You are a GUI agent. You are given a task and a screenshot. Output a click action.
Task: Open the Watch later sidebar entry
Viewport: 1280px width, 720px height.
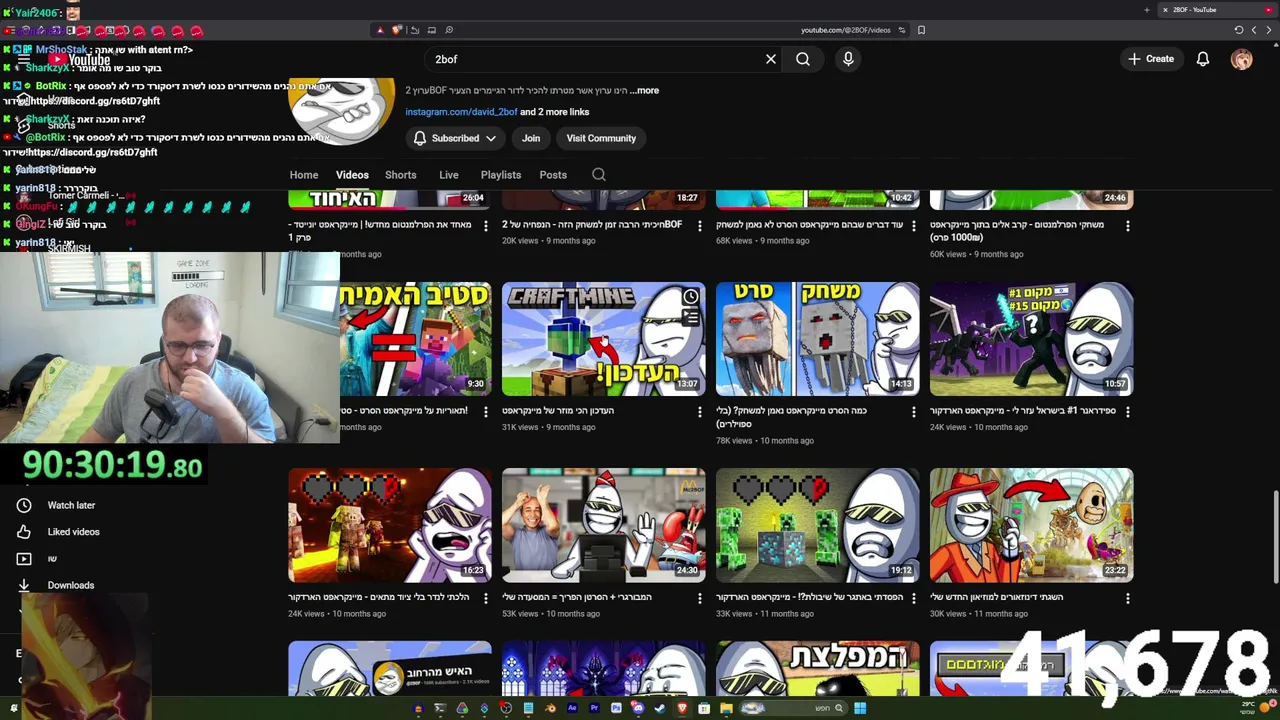[x=71, y=506]
